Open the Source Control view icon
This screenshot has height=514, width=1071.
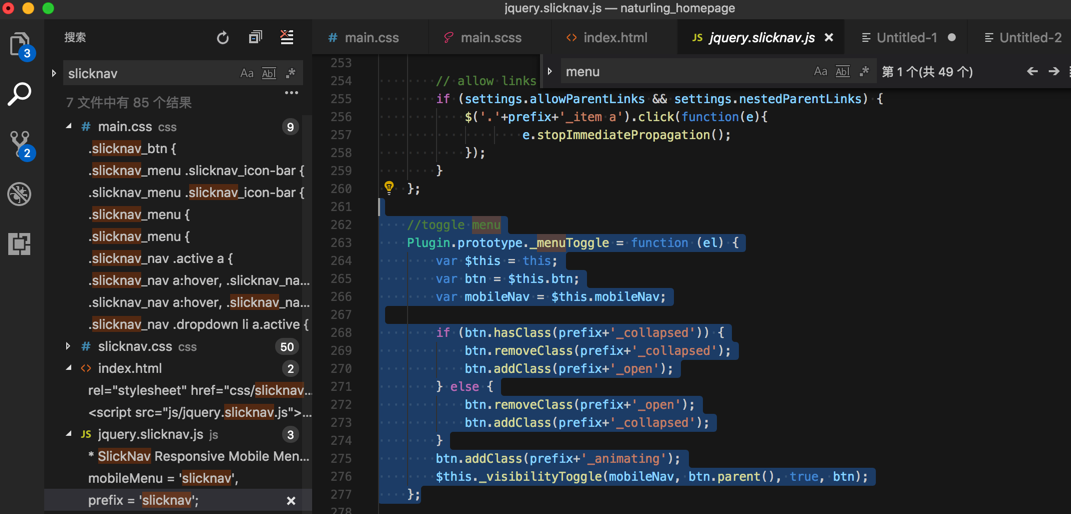[x=20, y=144]
